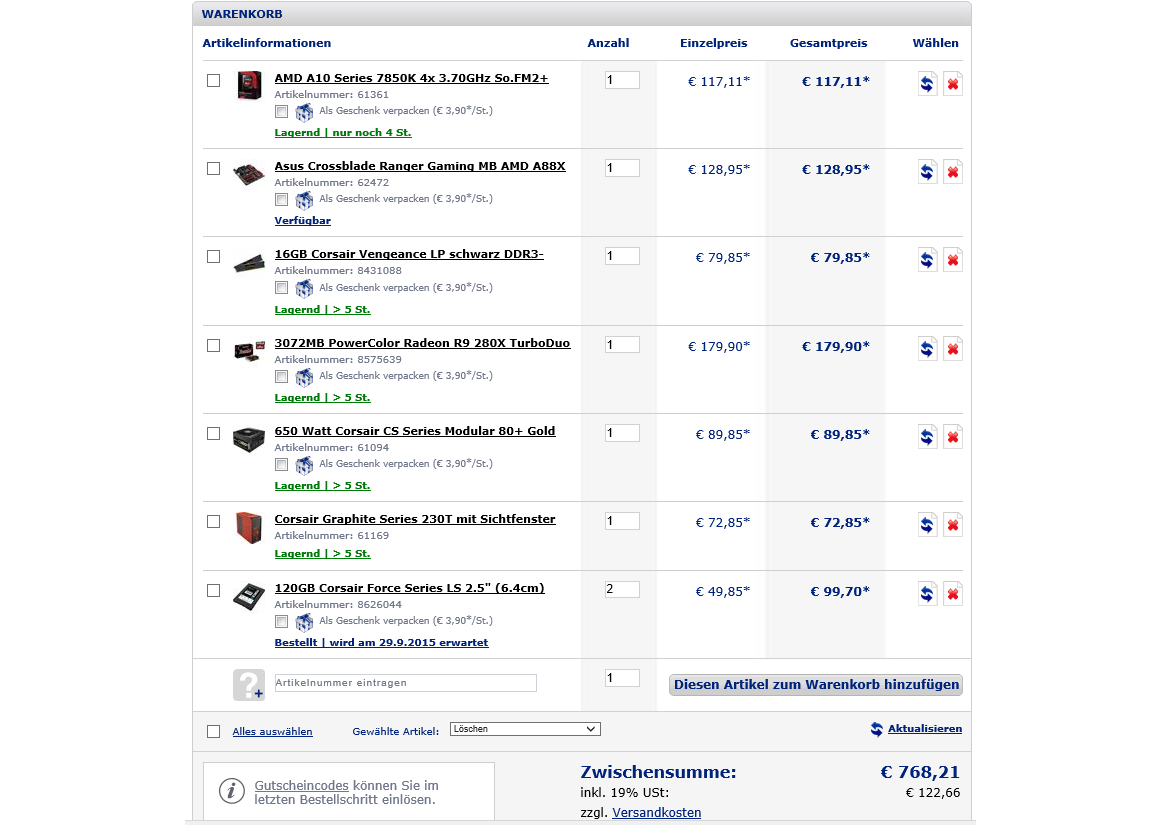Open AMD A10 Series 7850K product link
Viewport: 1152px width, 828px height.
coord(411,78)
